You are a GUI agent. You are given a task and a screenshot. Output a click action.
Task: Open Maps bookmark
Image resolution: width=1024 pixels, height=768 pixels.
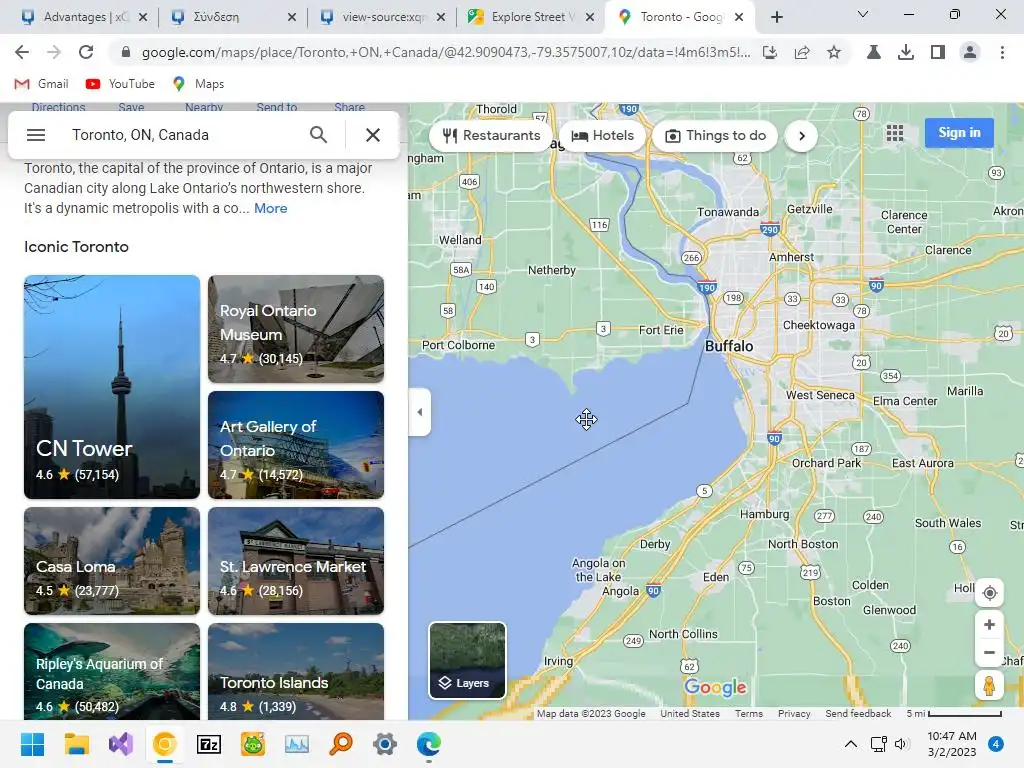pos(199,84)
